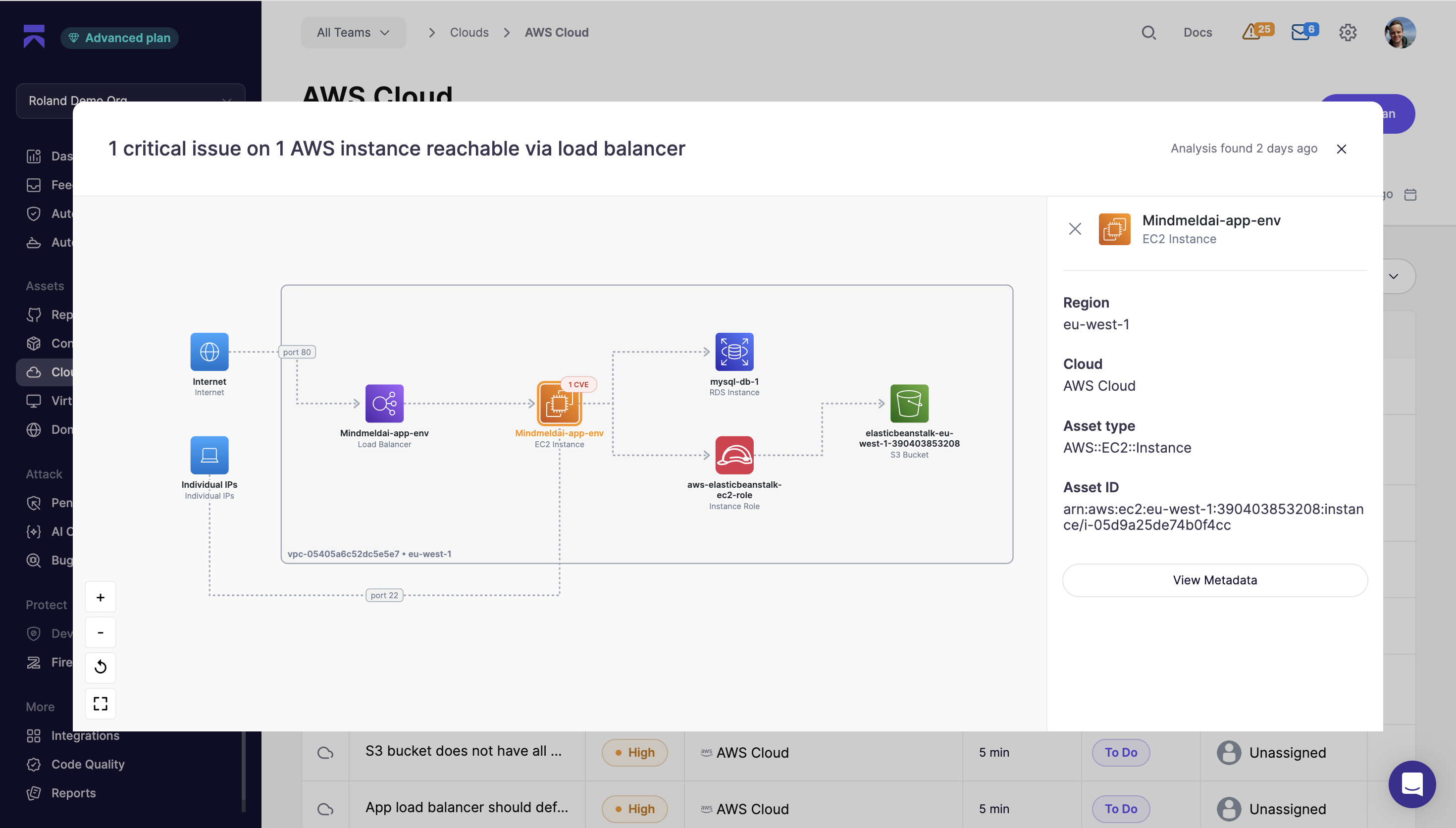Click High severity badge in S3 row

tap(634, 752)
